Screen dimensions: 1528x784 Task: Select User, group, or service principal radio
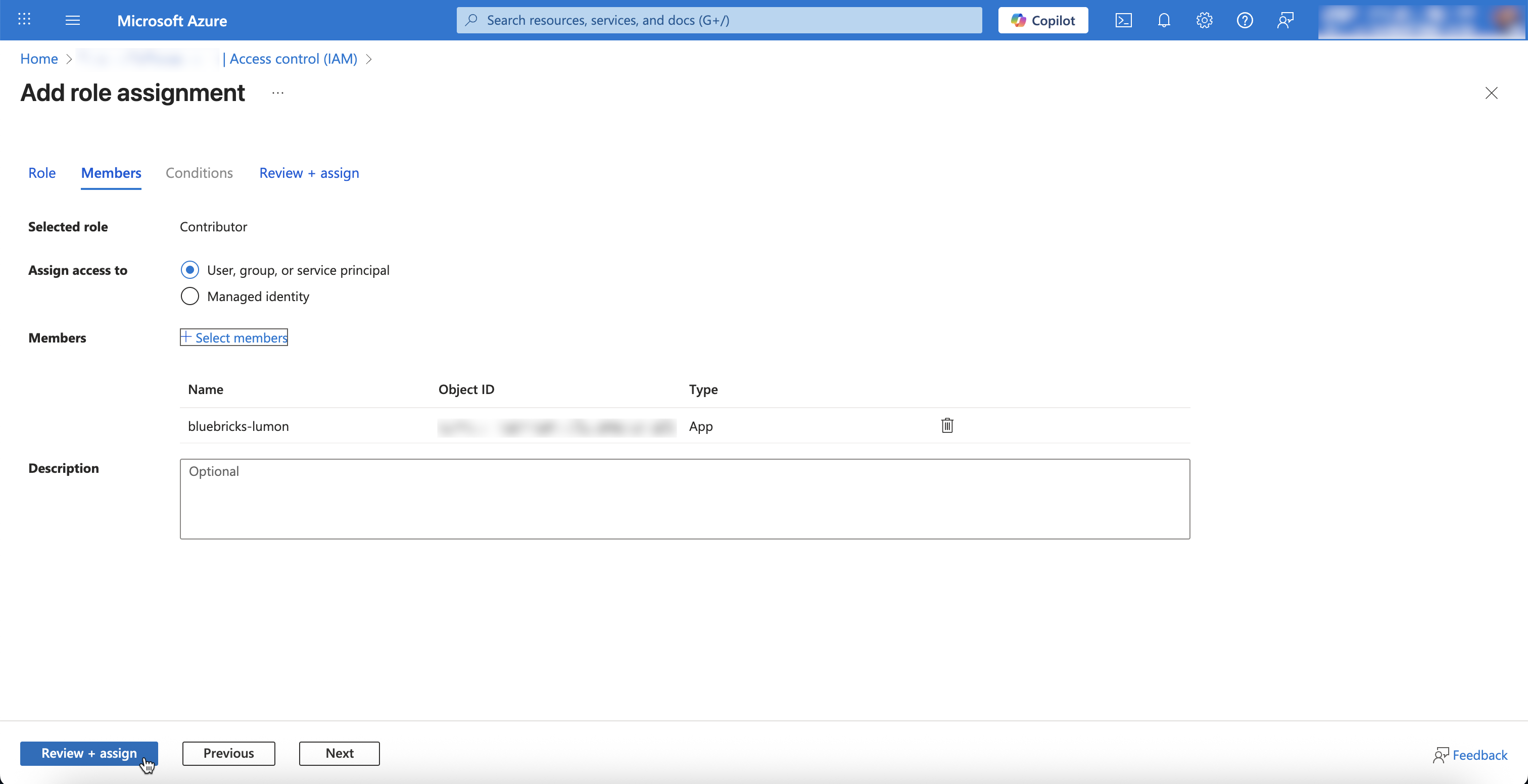coord(190,270)
